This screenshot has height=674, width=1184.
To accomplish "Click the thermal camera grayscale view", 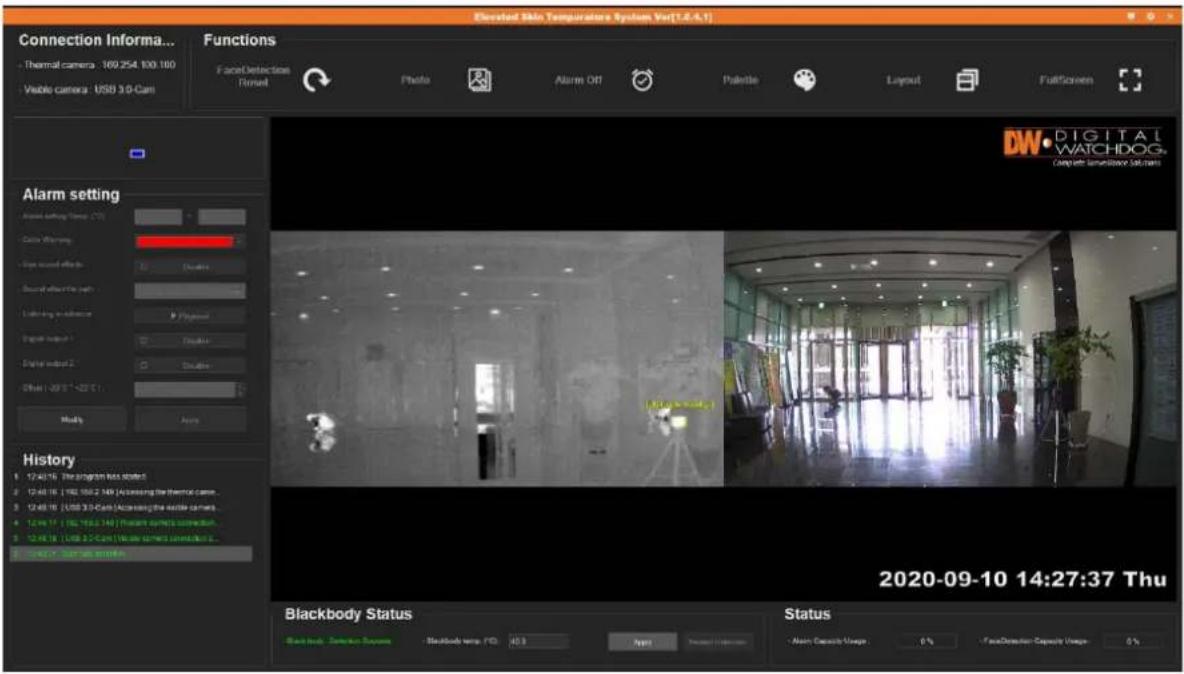I will tap(497, 359).
